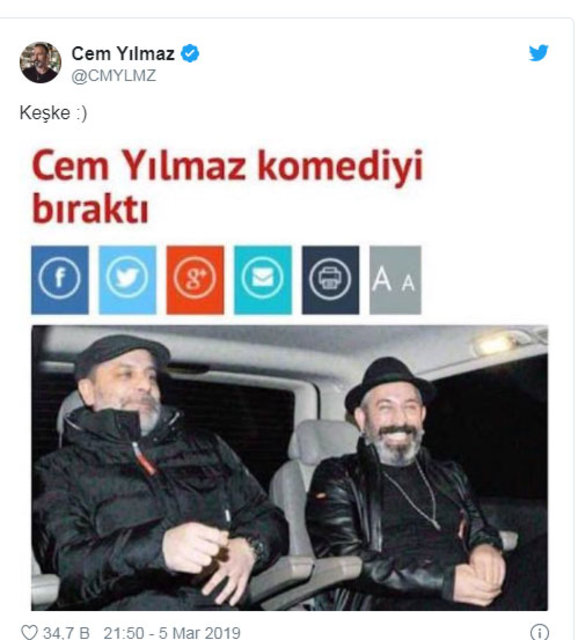Send the article with the email icon
The image size is (578, 640).
[263, 280]
